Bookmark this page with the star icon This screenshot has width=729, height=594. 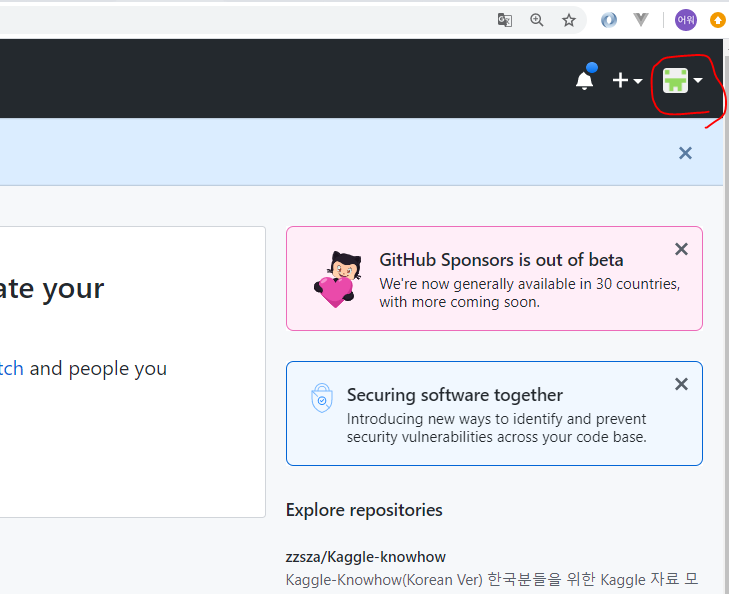tap(569, 20)
